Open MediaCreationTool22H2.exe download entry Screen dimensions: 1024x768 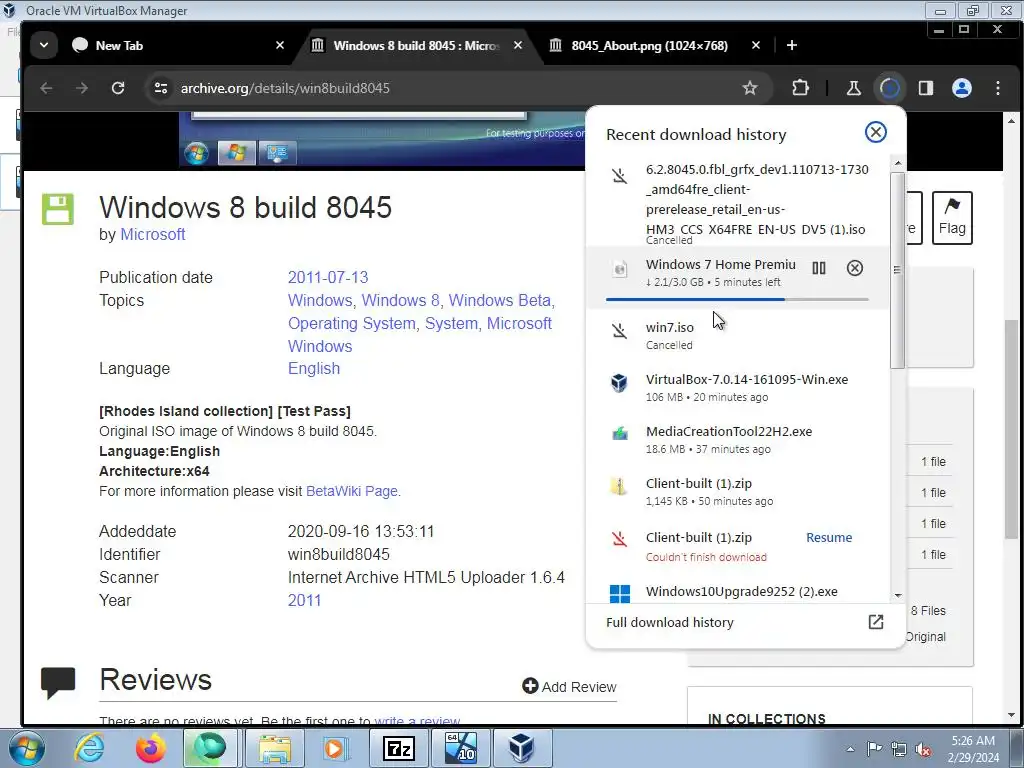(738, 440)
